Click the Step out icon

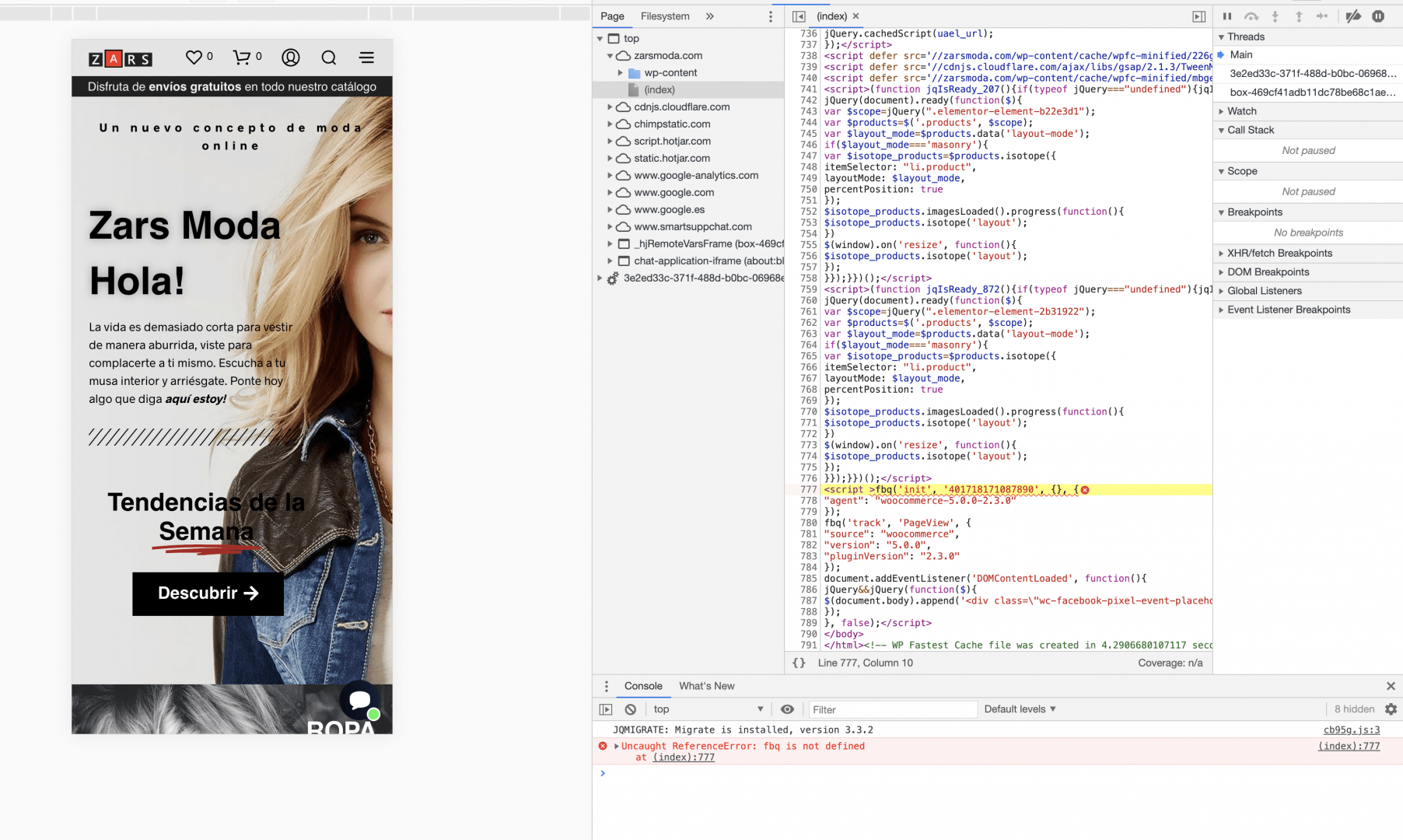pyautogui.click(x=1299, y=16)
